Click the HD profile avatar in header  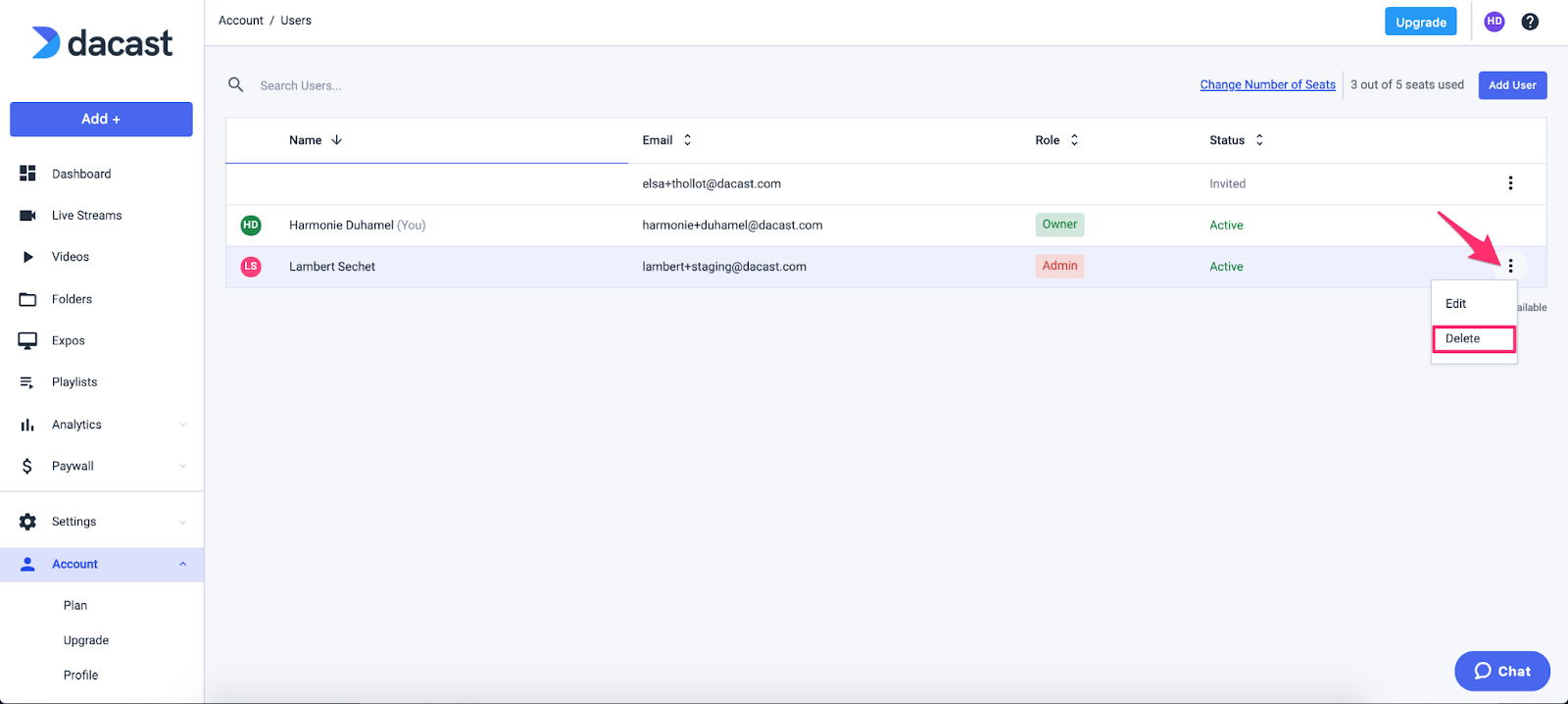pyautogui.click(x=1494, y=22)
